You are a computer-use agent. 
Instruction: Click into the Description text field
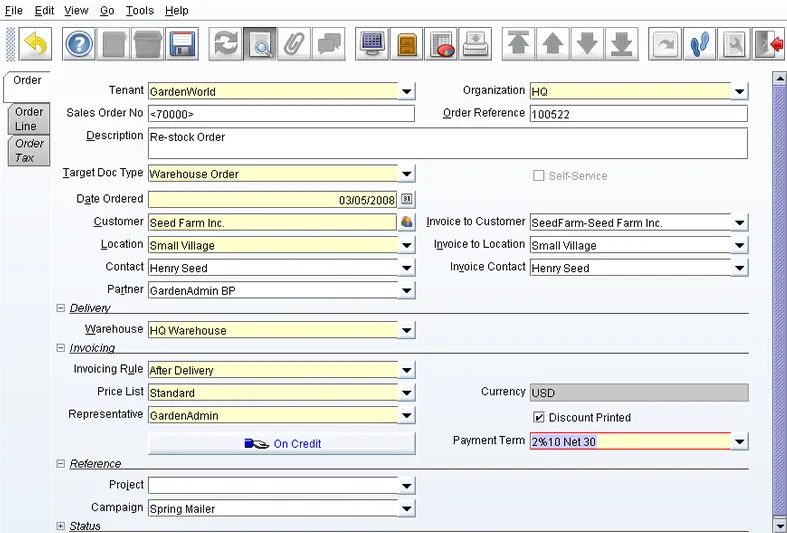click(447, 143)
